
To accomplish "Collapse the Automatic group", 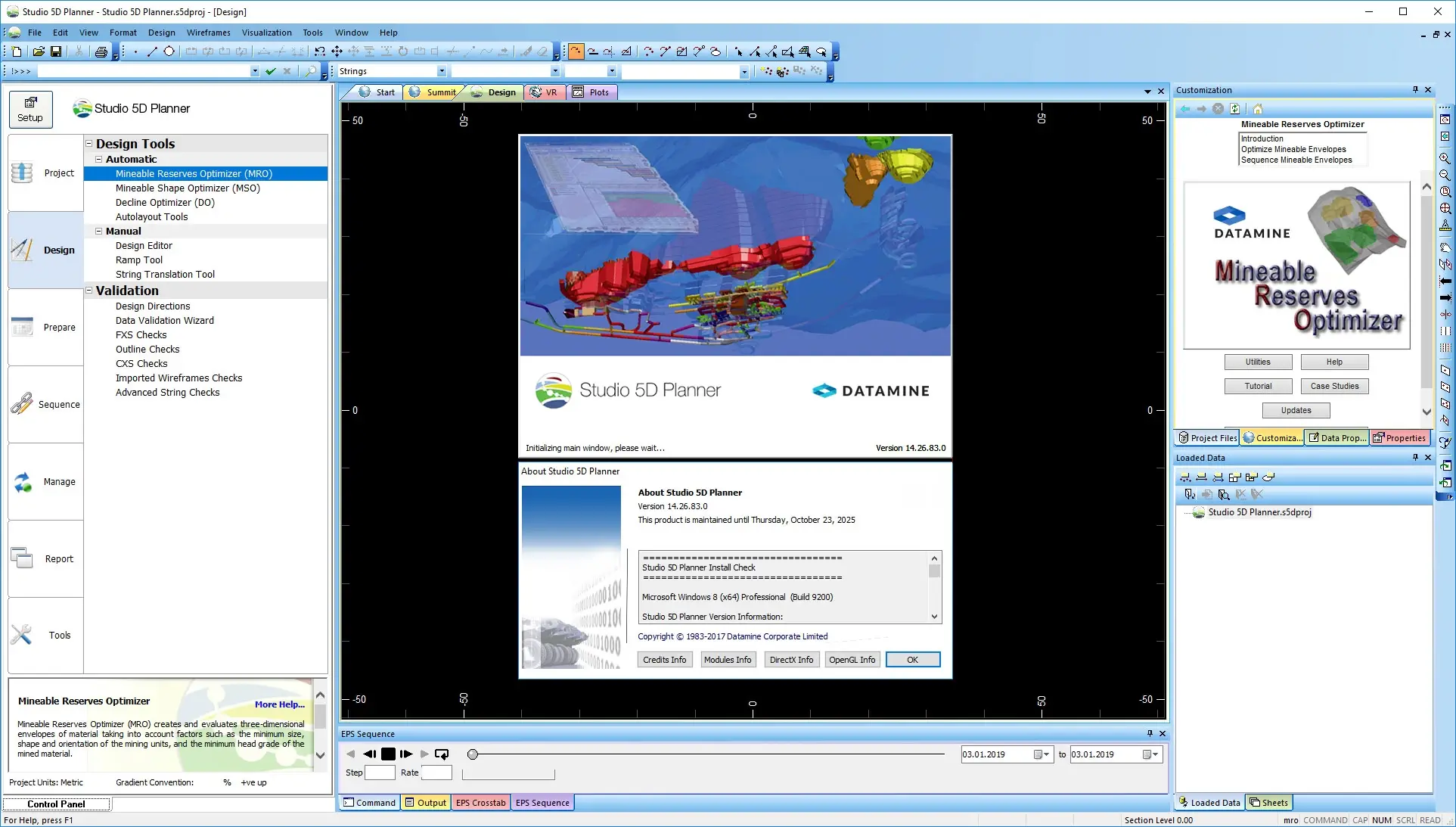I will pos(98,160).
